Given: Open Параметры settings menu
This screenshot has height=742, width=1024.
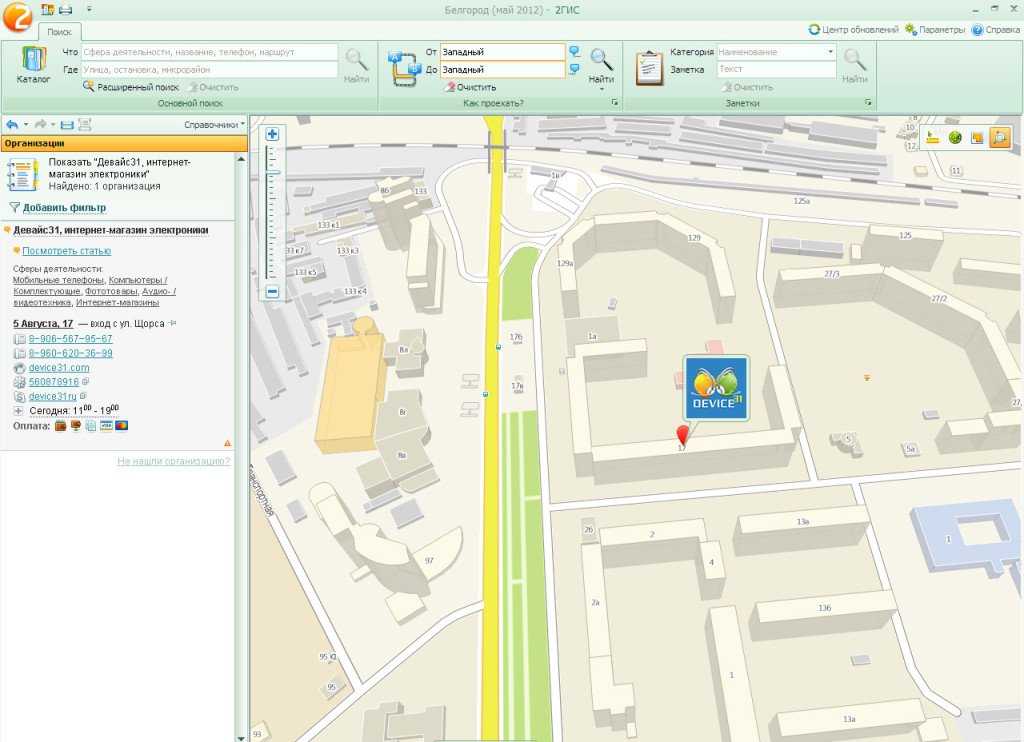Looking at the screenshot, I should (936, 30).
